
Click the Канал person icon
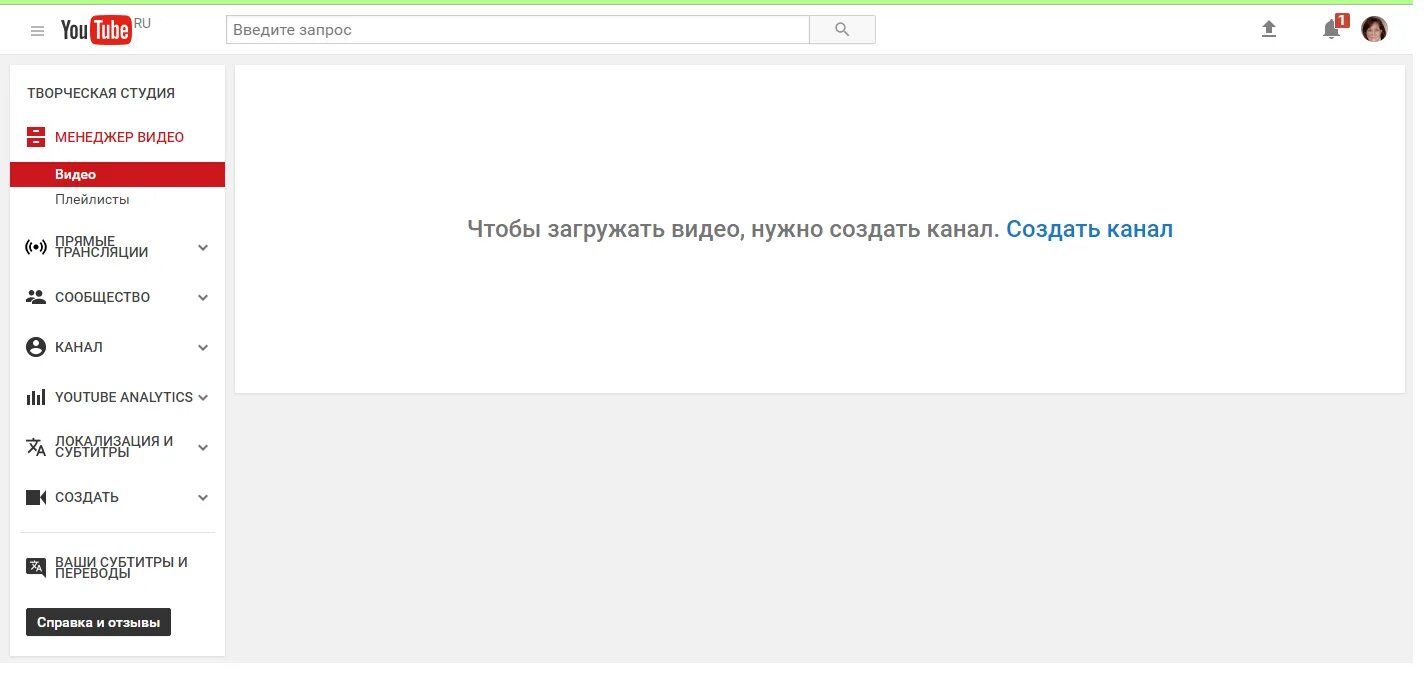click(x=36, y=347)
